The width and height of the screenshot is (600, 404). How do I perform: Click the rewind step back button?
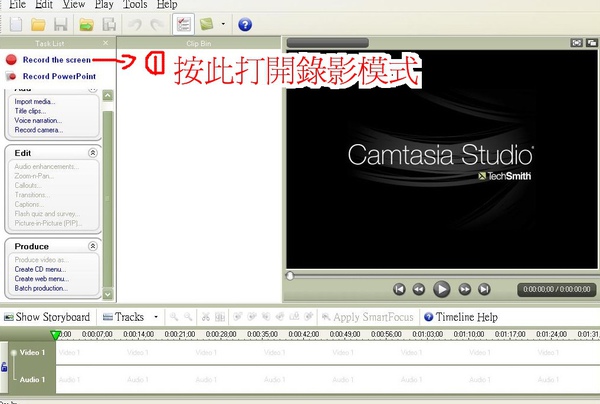[x=419, y=289]
